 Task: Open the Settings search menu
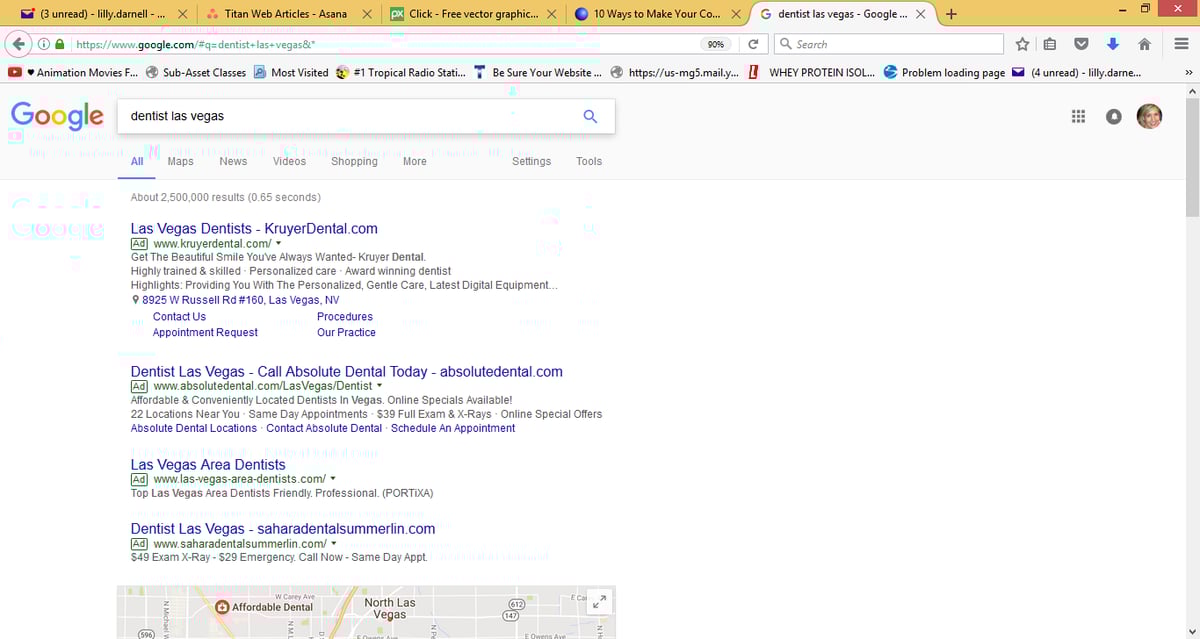pyautogui.click(x=531, y=161)
